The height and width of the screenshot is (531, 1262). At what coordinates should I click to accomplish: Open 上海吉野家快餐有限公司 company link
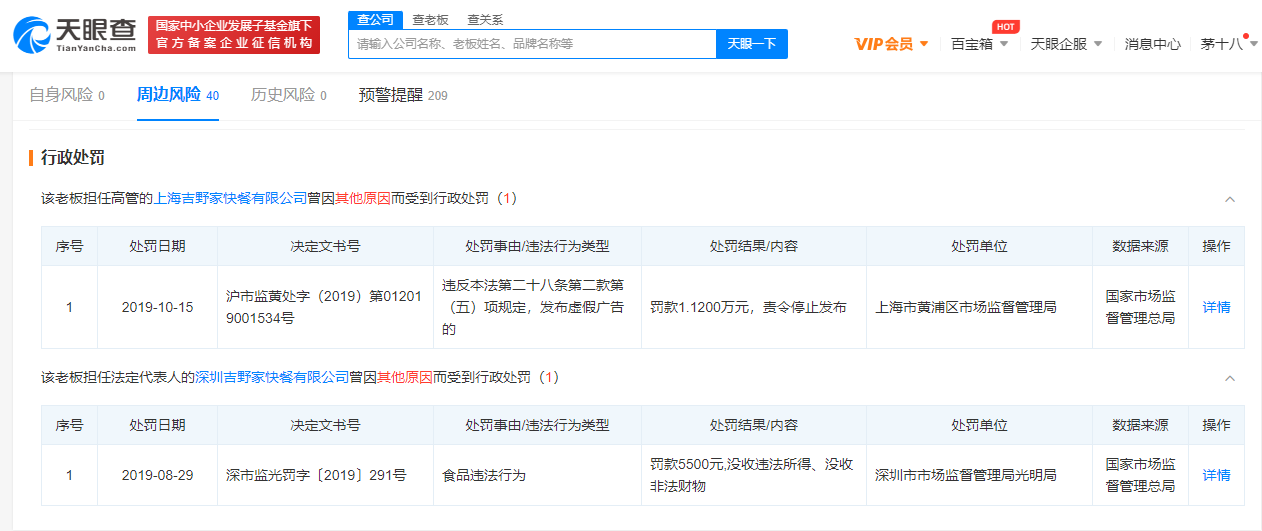point(231,198)
